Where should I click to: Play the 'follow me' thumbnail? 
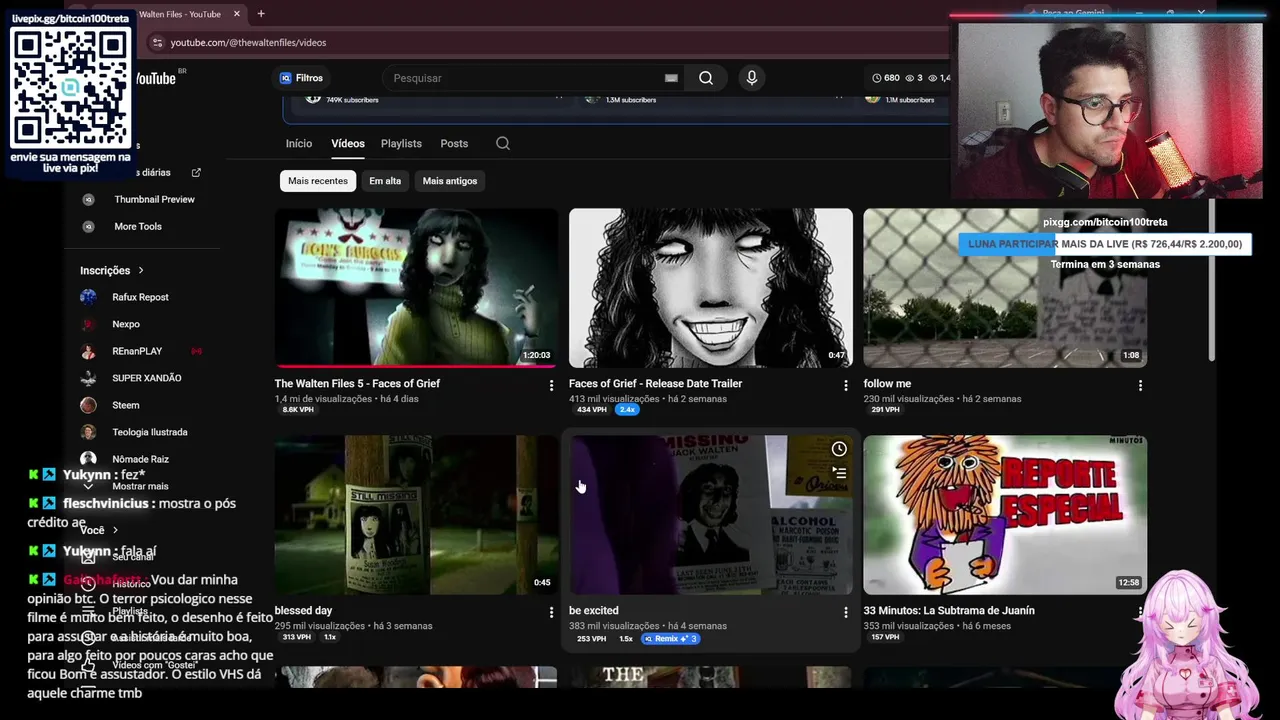pyautogui.click(x=1005, y=288)
